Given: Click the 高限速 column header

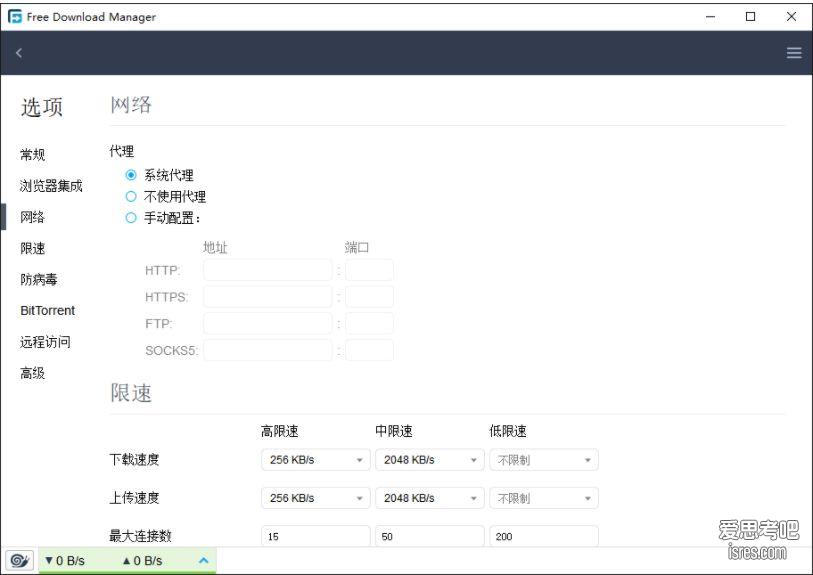Looking at the screenshot, I should coord(280,431).
